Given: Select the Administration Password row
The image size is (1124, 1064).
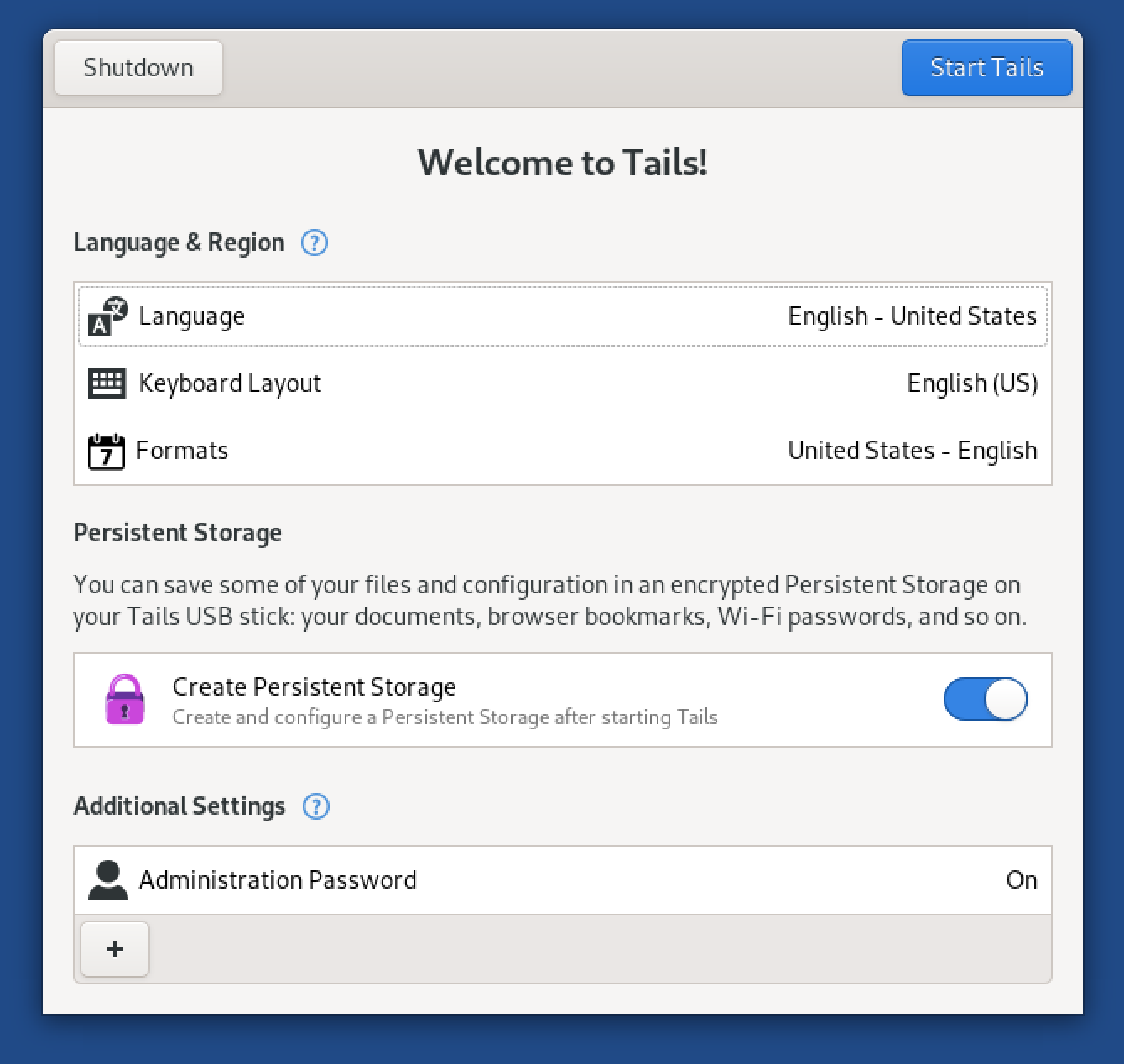Looking at the screenshot, I should tap(562, 879).
